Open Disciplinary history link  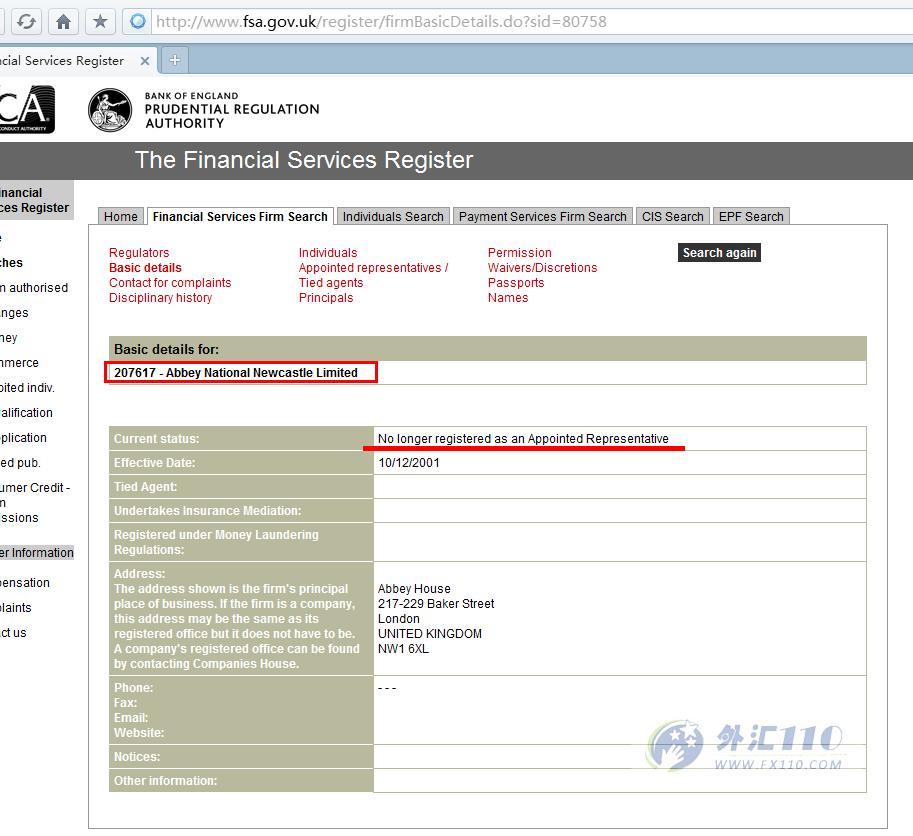coord(161,298)
